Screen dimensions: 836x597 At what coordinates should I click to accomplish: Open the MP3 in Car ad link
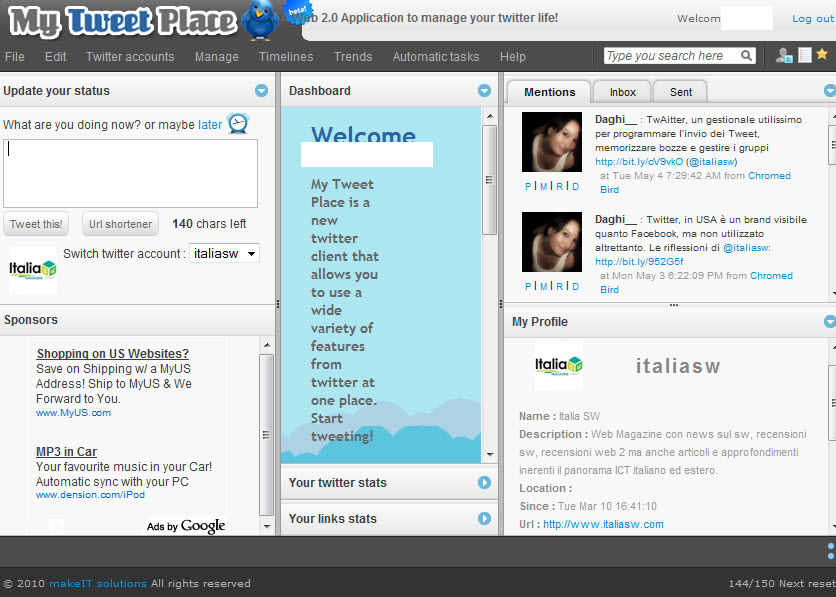(67, 451)
